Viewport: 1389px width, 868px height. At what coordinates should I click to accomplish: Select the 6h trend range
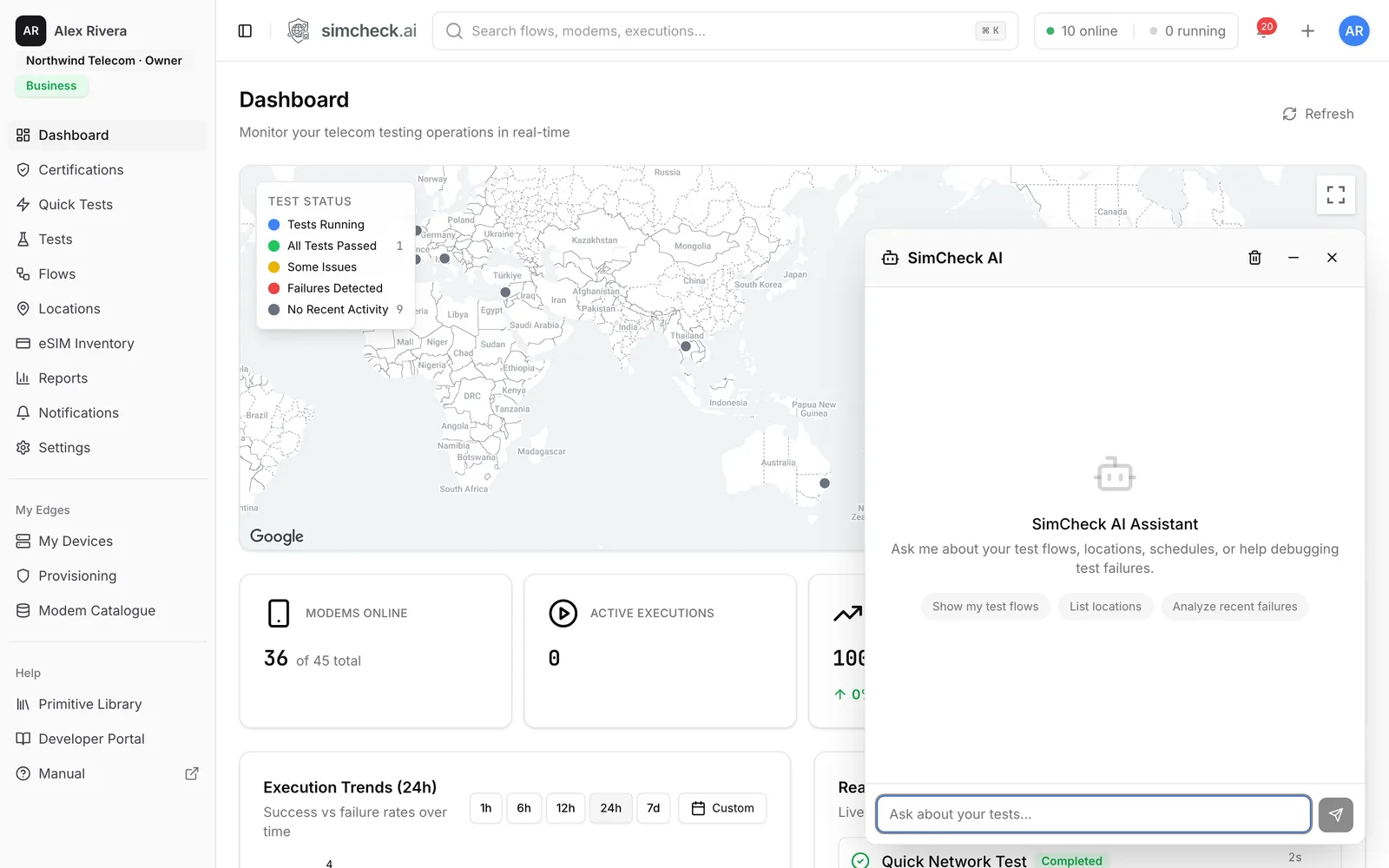[524, 808]
